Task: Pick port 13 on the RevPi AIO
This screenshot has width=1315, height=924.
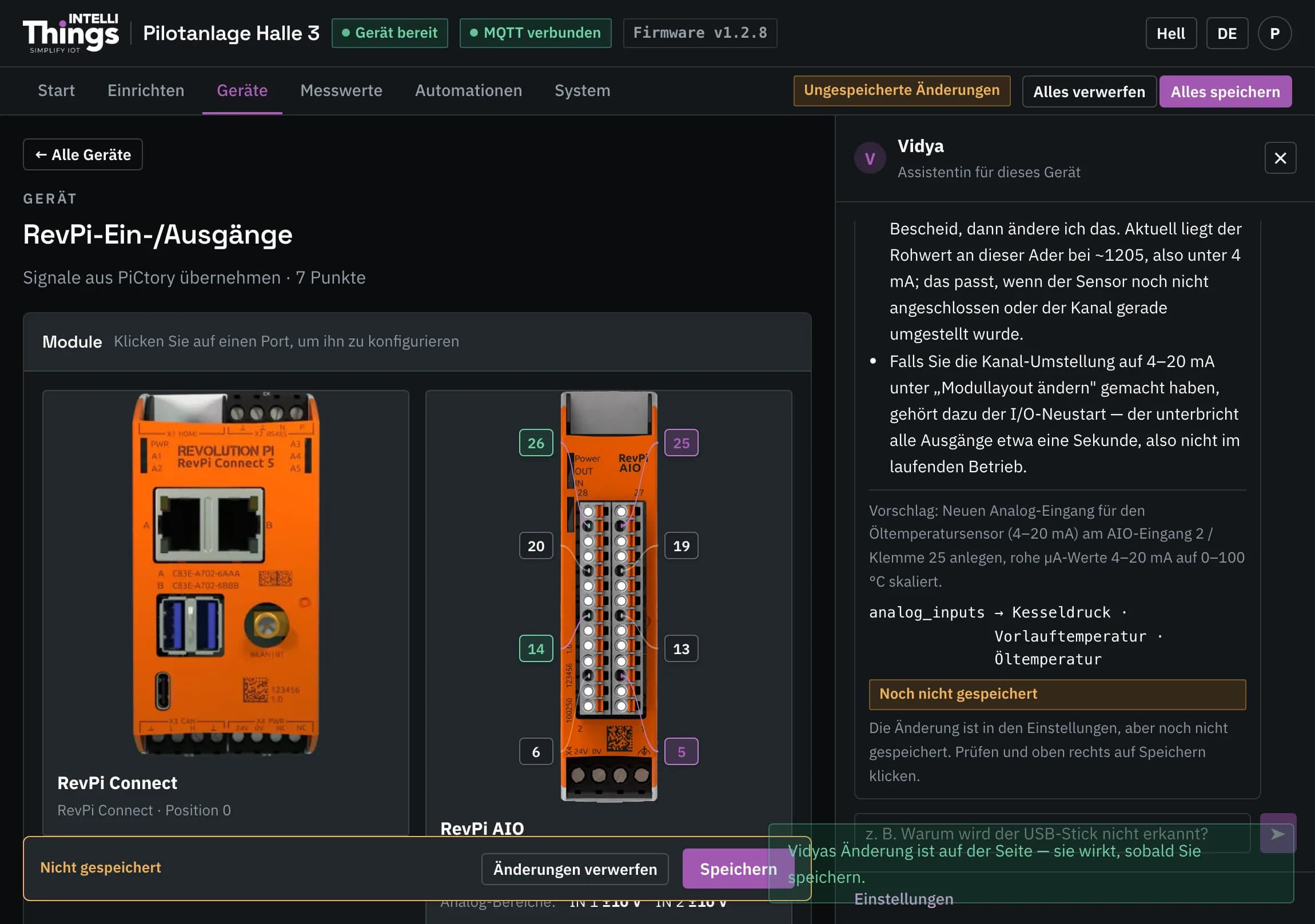Action: pos(681,648)
